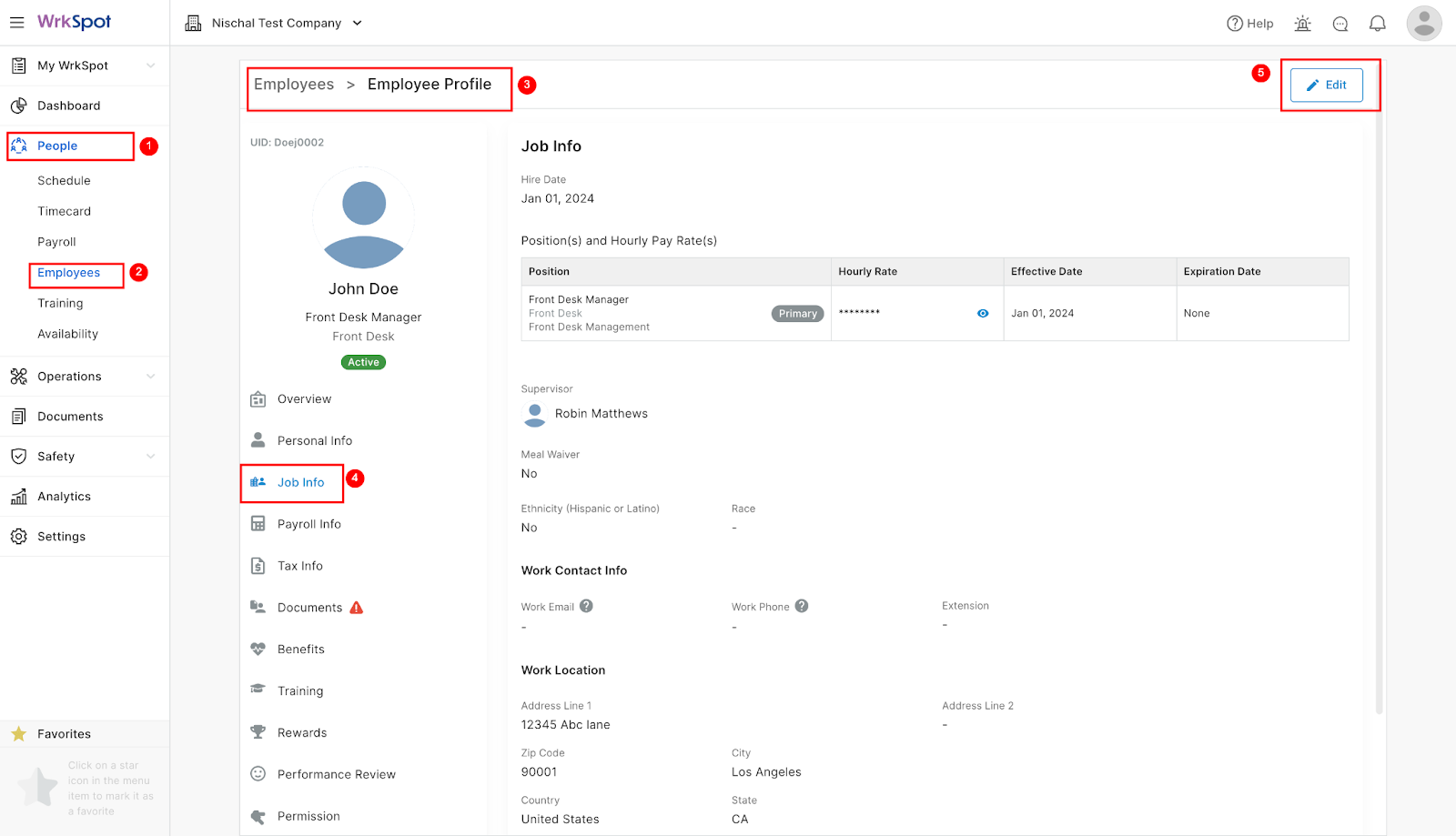This screenshot has width=1456, height=836.
Task: Click the Documents item showing the red warning icon
Action: coord(309,607)
